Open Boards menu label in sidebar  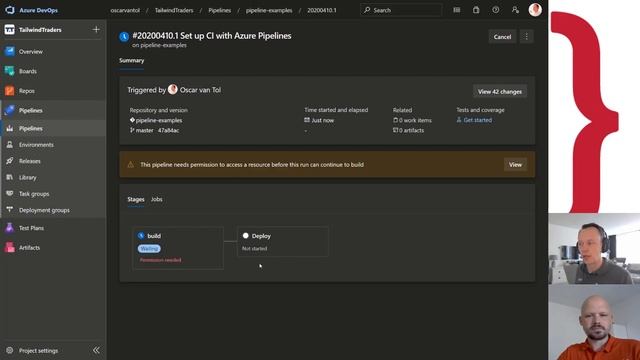tap(28, 71)
